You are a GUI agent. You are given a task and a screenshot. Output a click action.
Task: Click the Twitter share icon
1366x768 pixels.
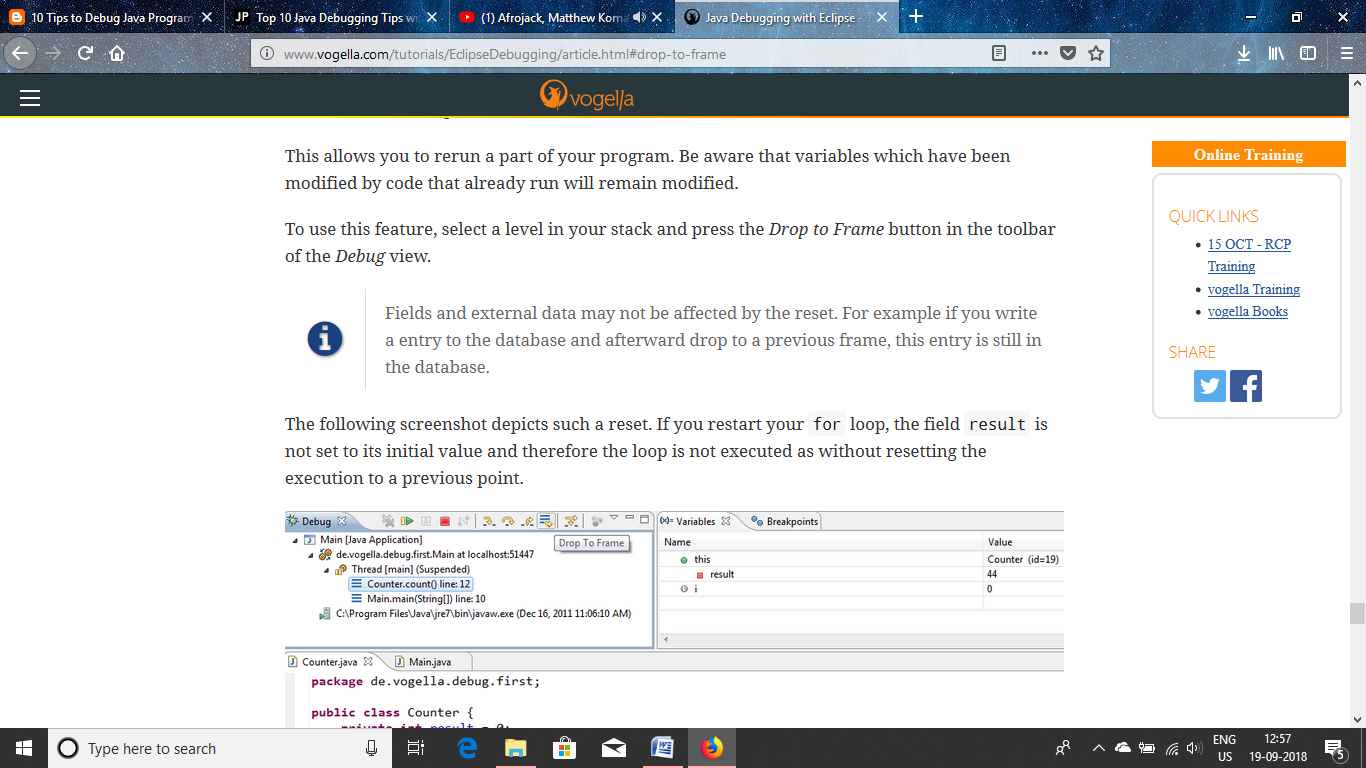(1209, 385)
